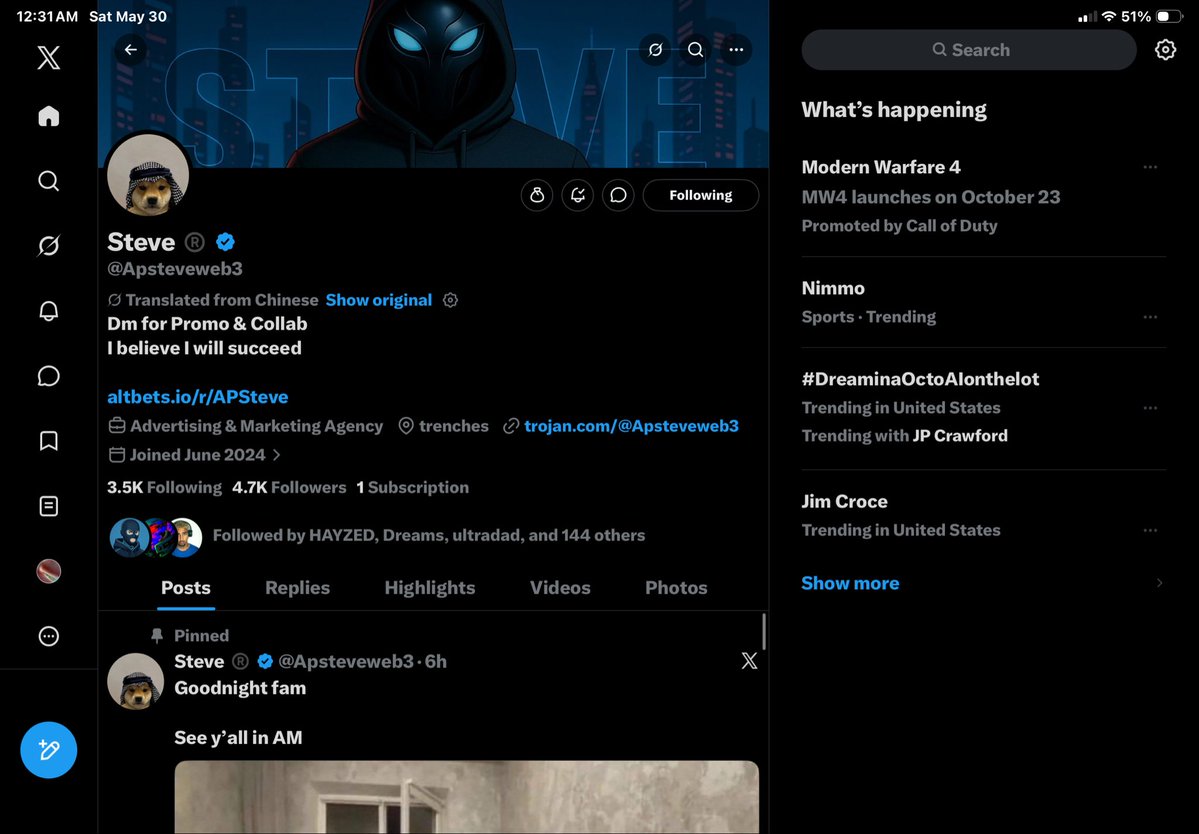Image resolution: width=1199 pixels, height=834 pixels.
Task: Open More options circle in sidebar
Action: click(x=48, y=636)
